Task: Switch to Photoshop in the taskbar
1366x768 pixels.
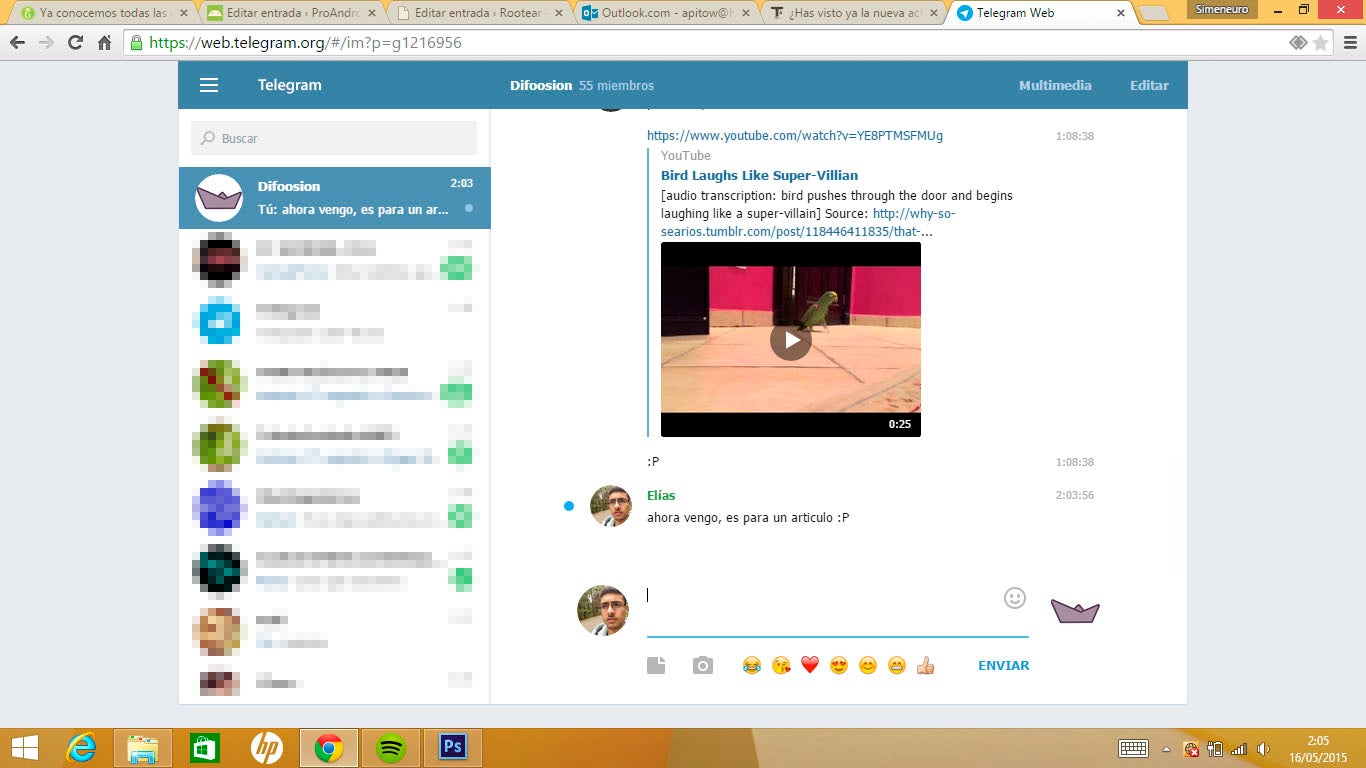Action: point(453,748)
